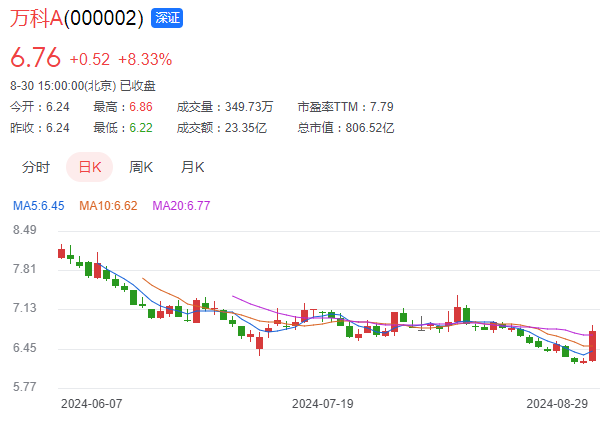Click the 8.49 y-axis label
This screenshot has height=427, width=616.
[24, 230]
